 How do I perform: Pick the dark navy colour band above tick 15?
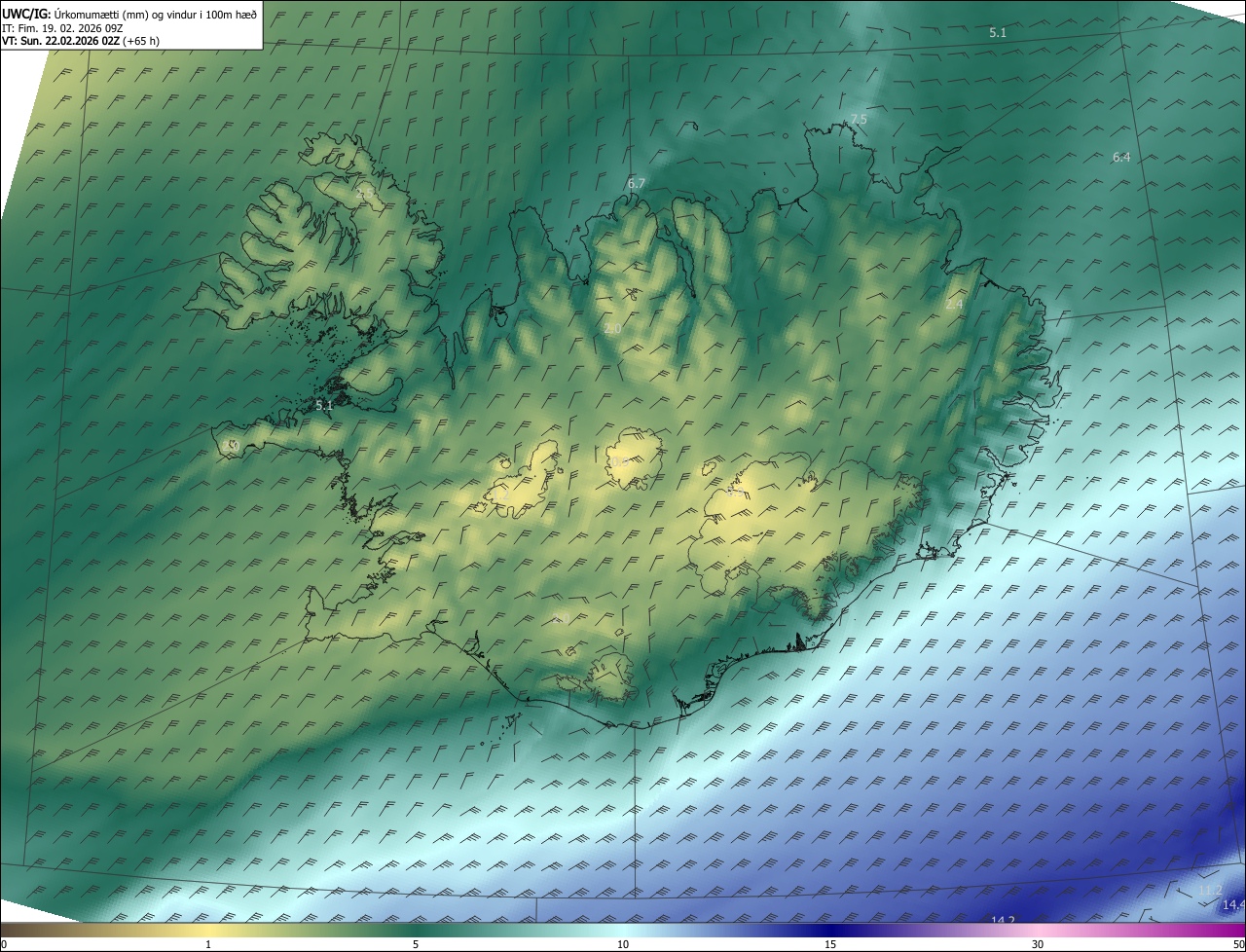830,930
